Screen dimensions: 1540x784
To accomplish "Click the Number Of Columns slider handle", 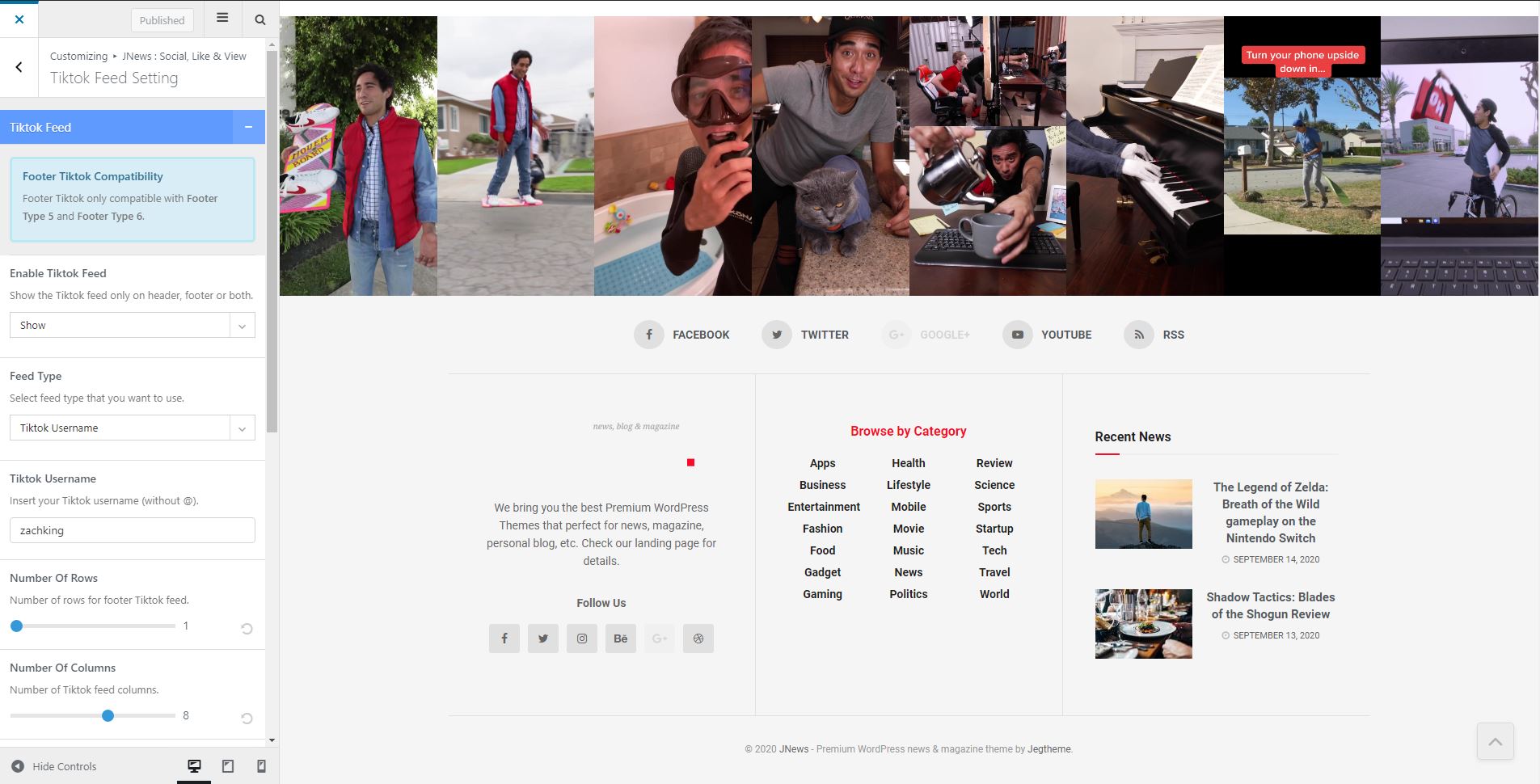I will click(108, 715).
